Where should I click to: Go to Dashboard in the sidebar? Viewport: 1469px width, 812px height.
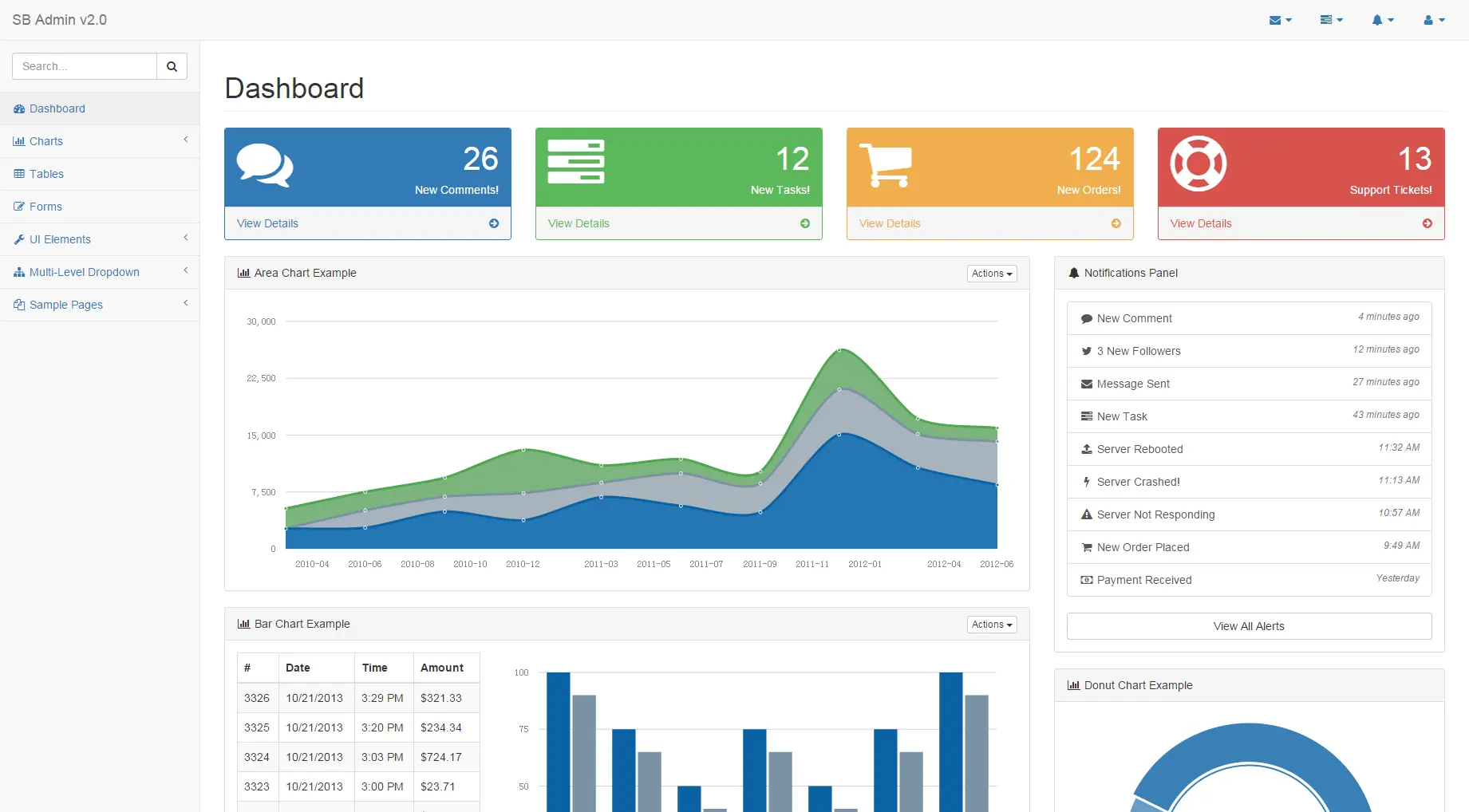pyautogui.click(x=100, y=108)
